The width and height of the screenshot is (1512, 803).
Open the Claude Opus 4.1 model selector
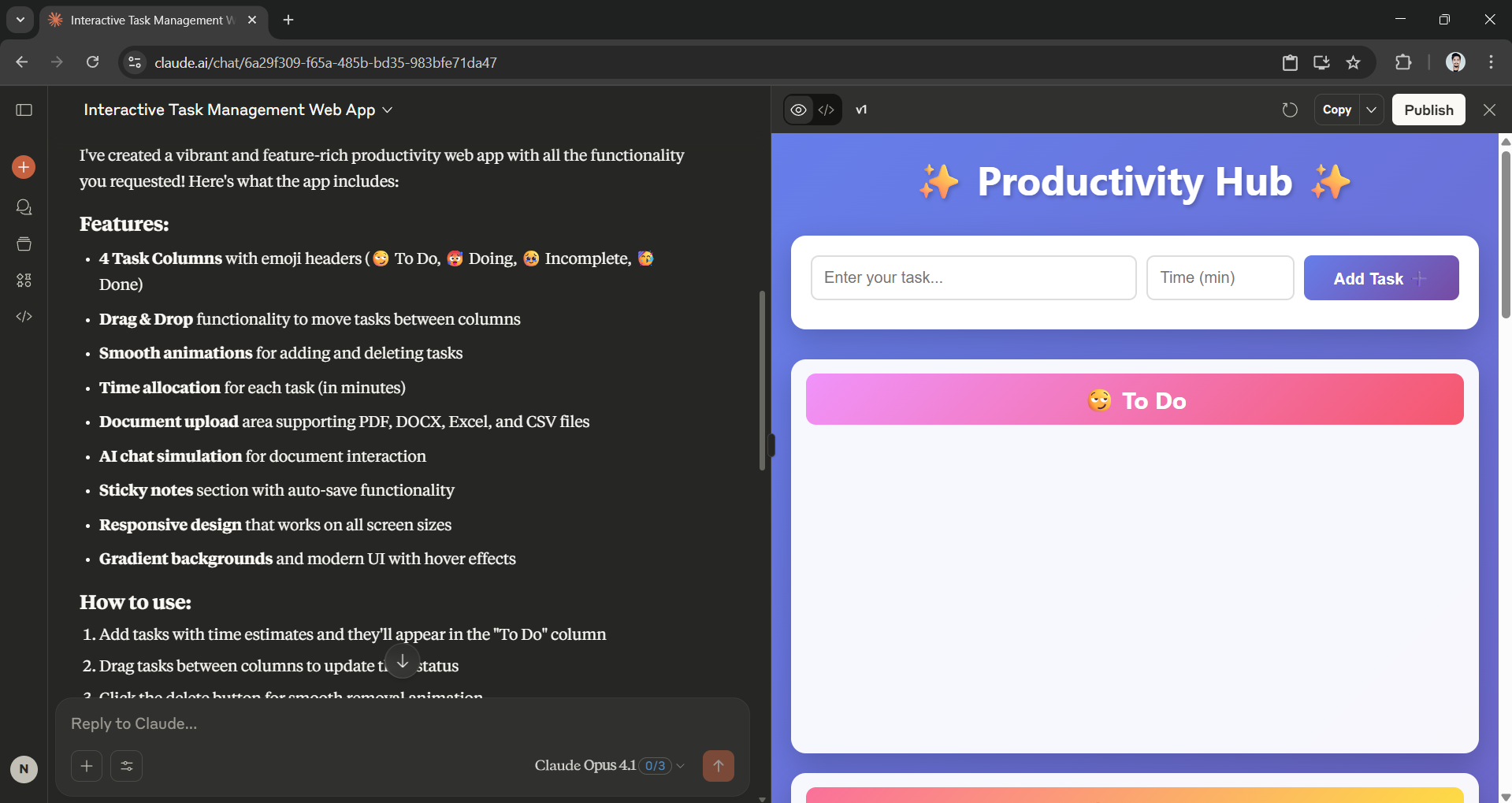pyautogui.click(x=585, y=765)
